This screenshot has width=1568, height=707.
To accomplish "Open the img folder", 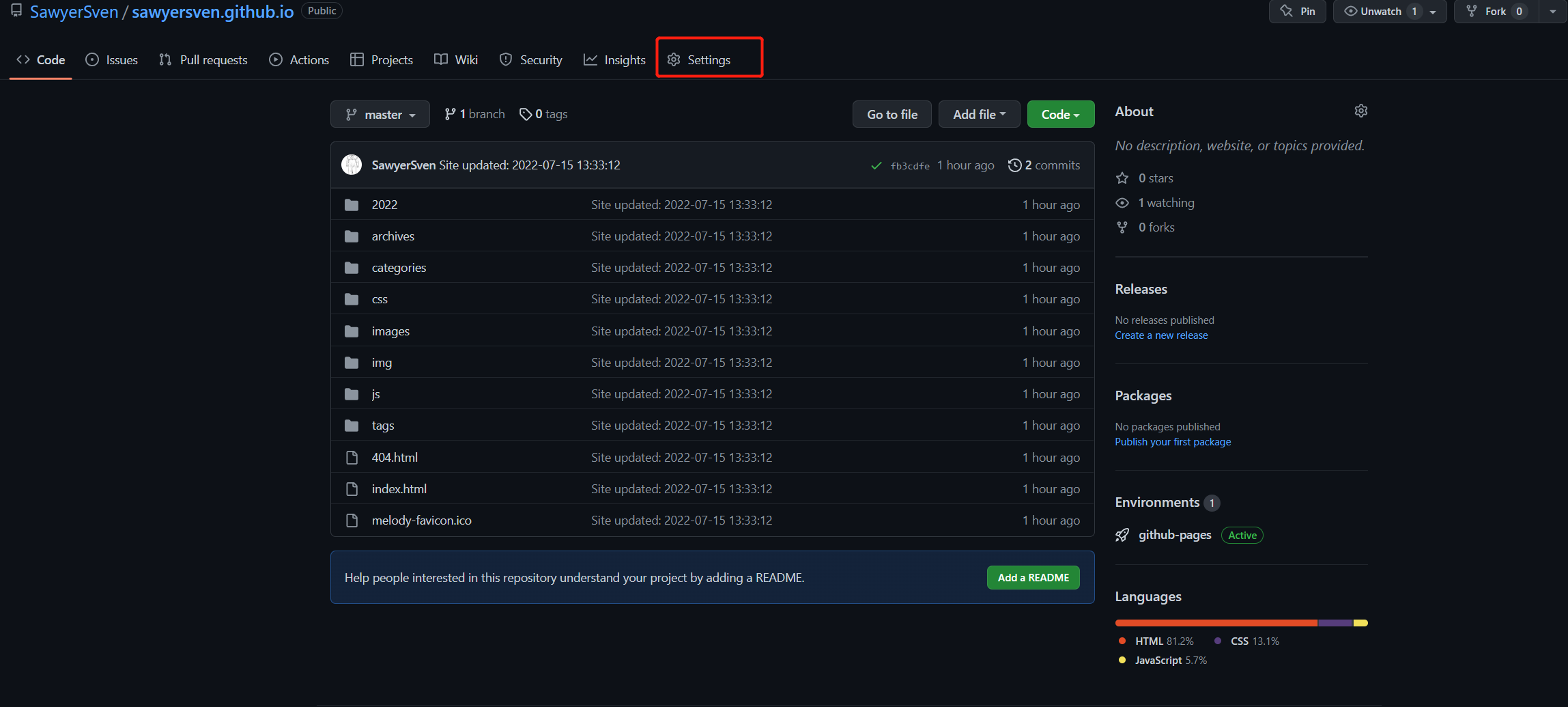I will (382, 362).
